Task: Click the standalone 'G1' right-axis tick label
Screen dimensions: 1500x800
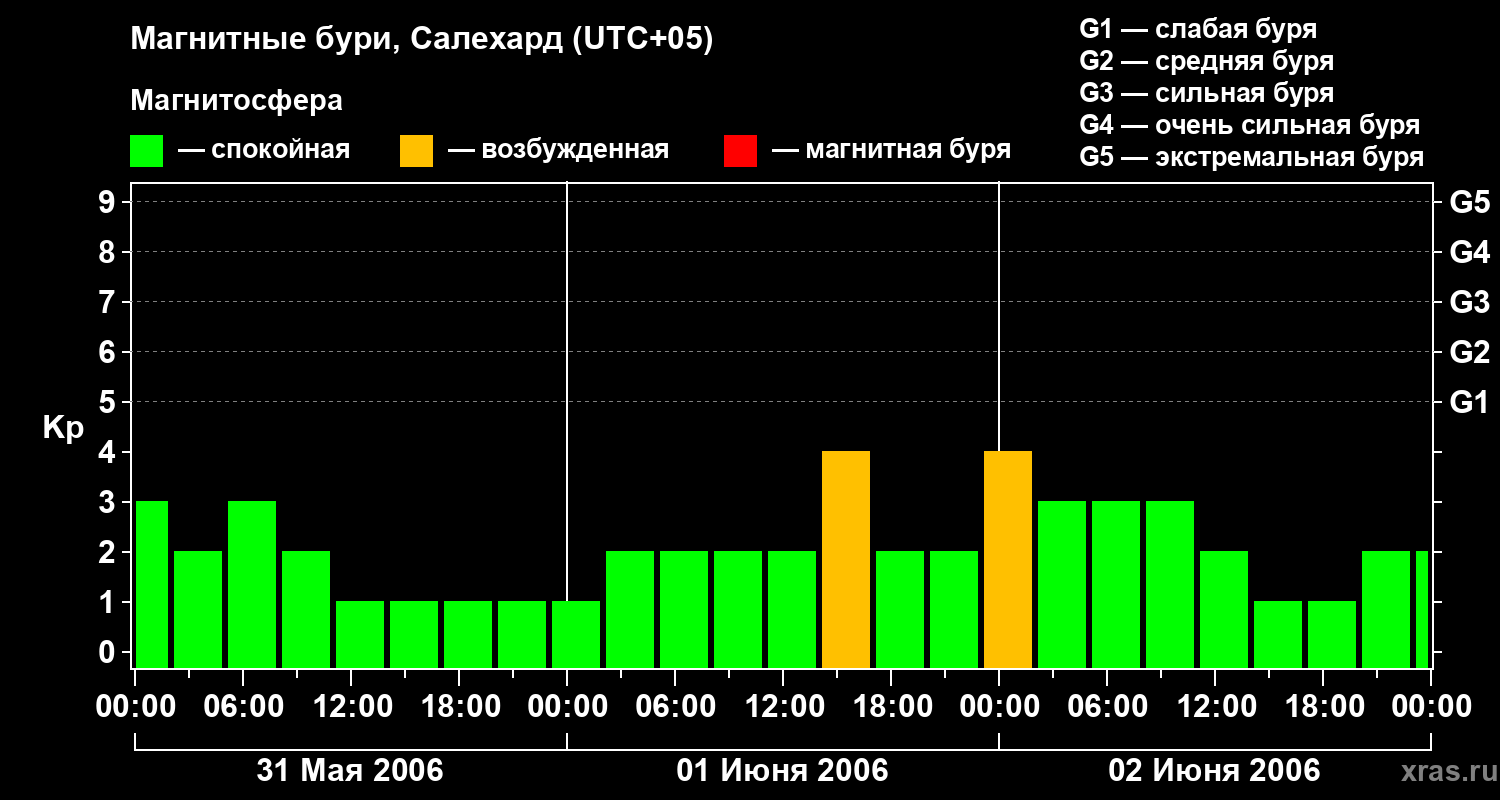Action: coord(1469,402)
